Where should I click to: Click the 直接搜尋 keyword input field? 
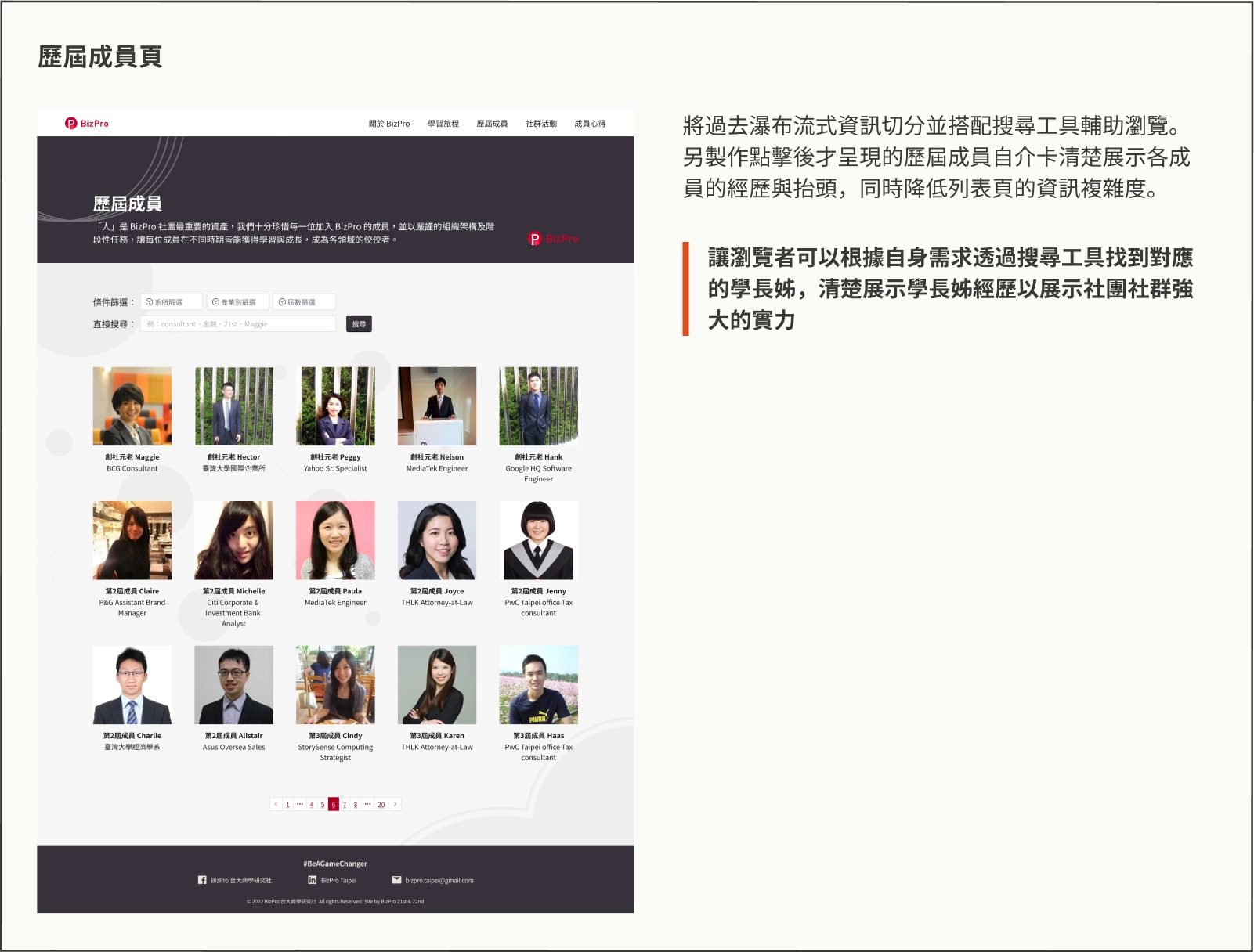(238, 324)
